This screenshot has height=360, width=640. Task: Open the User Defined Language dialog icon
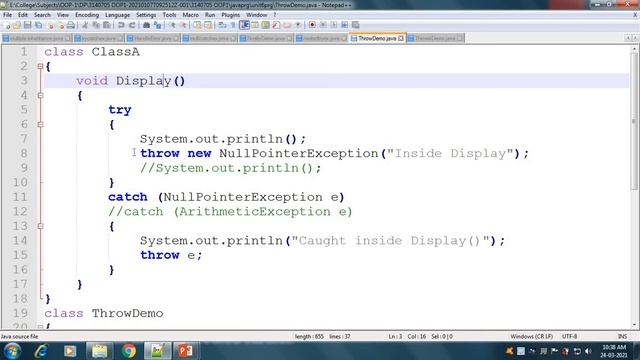tap(255, 25)
